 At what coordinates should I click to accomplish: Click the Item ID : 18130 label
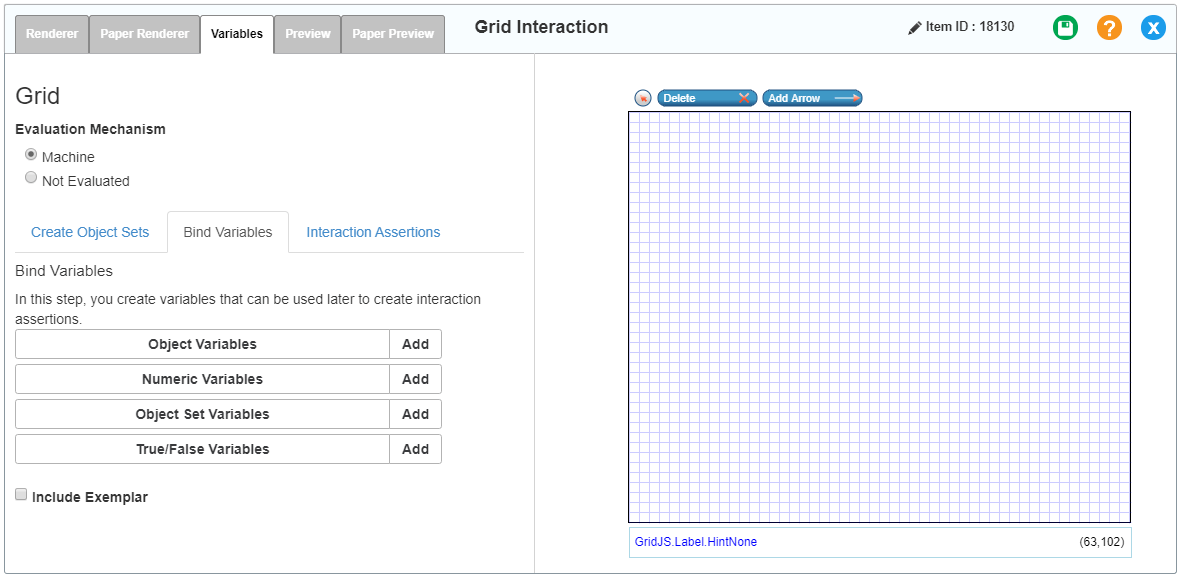click(x=970, y=27)
